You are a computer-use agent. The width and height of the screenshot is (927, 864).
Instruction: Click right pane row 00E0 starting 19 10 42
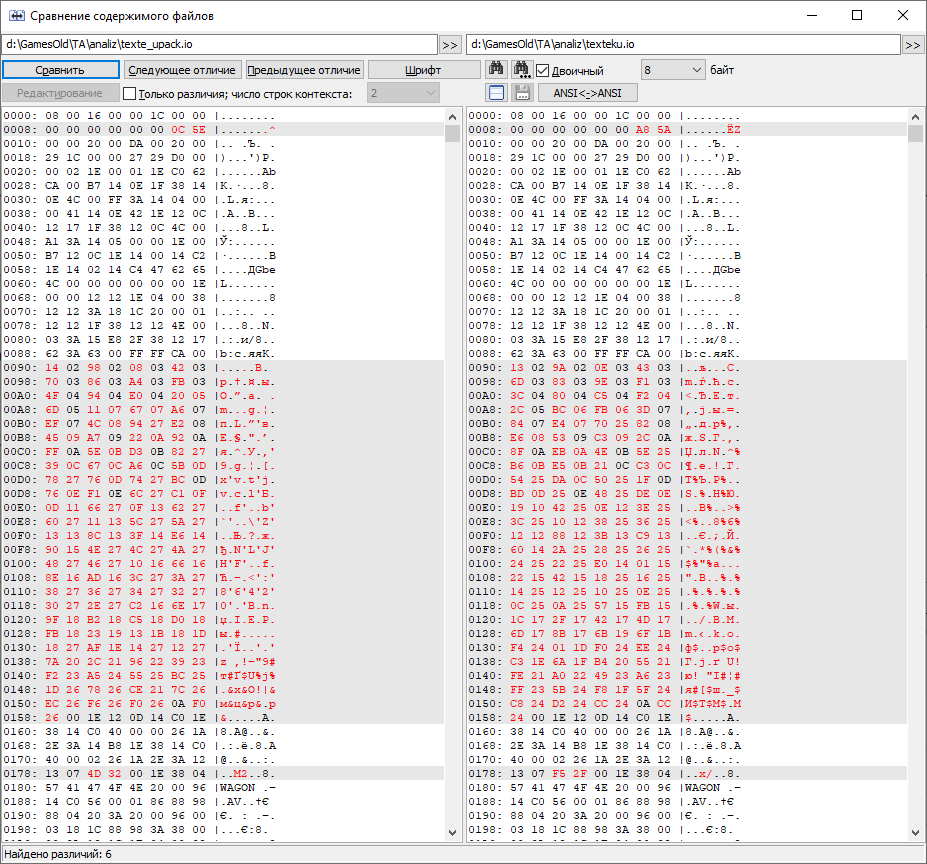[687, 507]
